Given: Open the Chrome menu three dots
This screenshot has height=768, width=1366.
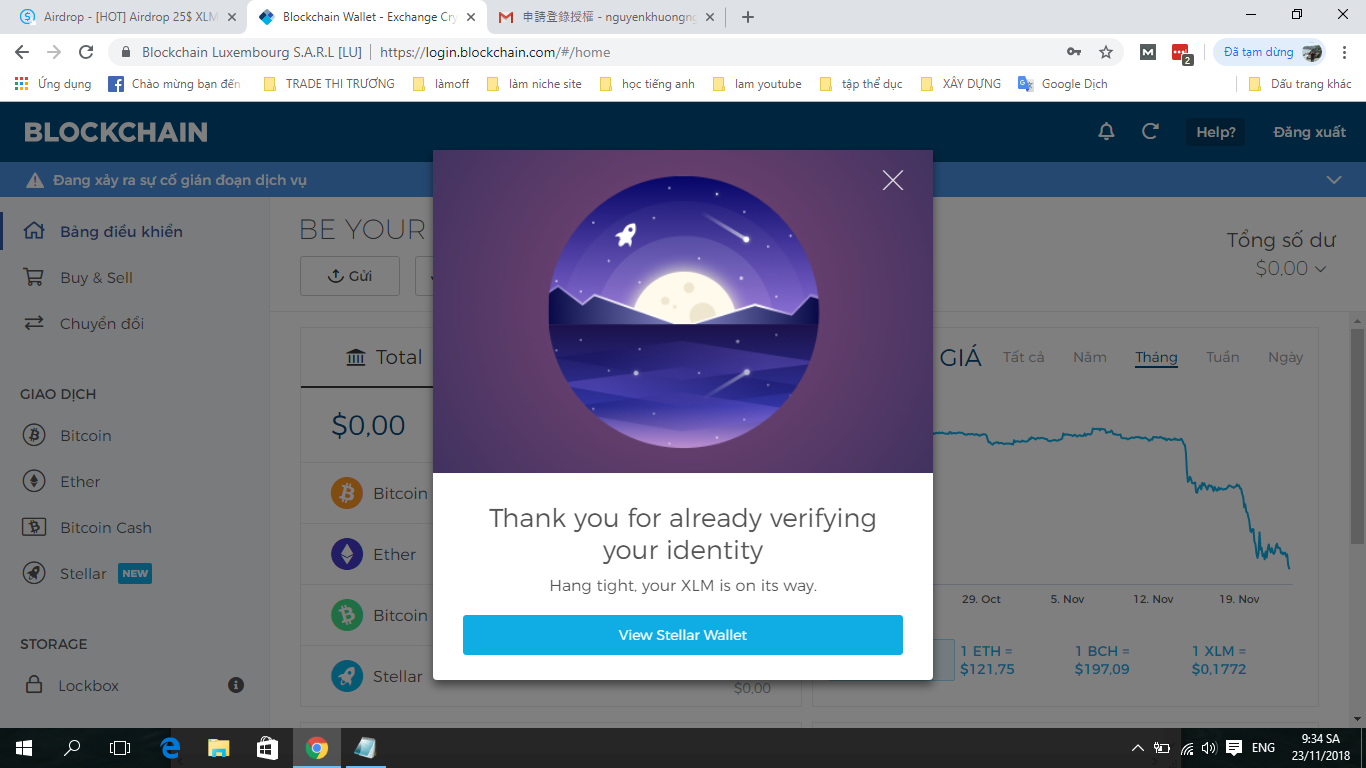Looking at the screenshot, I should (x=1344, y=52).
